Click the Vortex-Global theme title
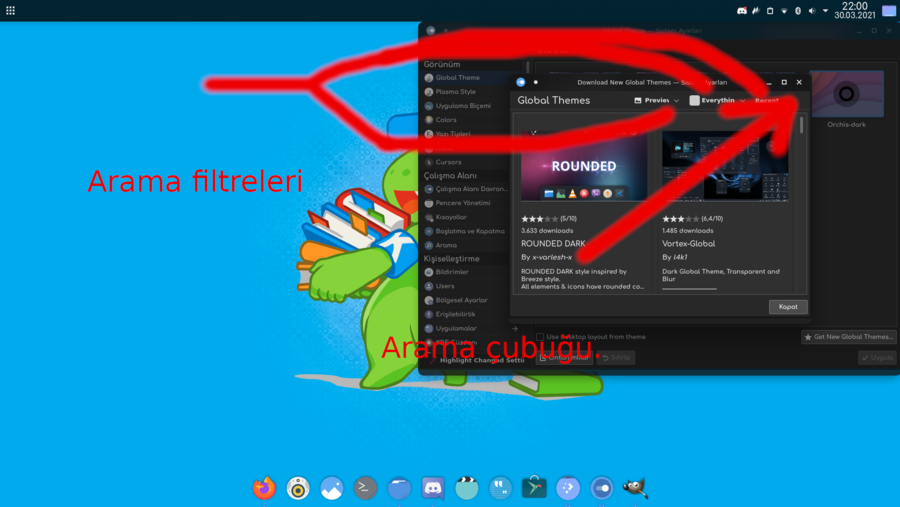Screen dimensions: 900x507 [x=688, y=243]
